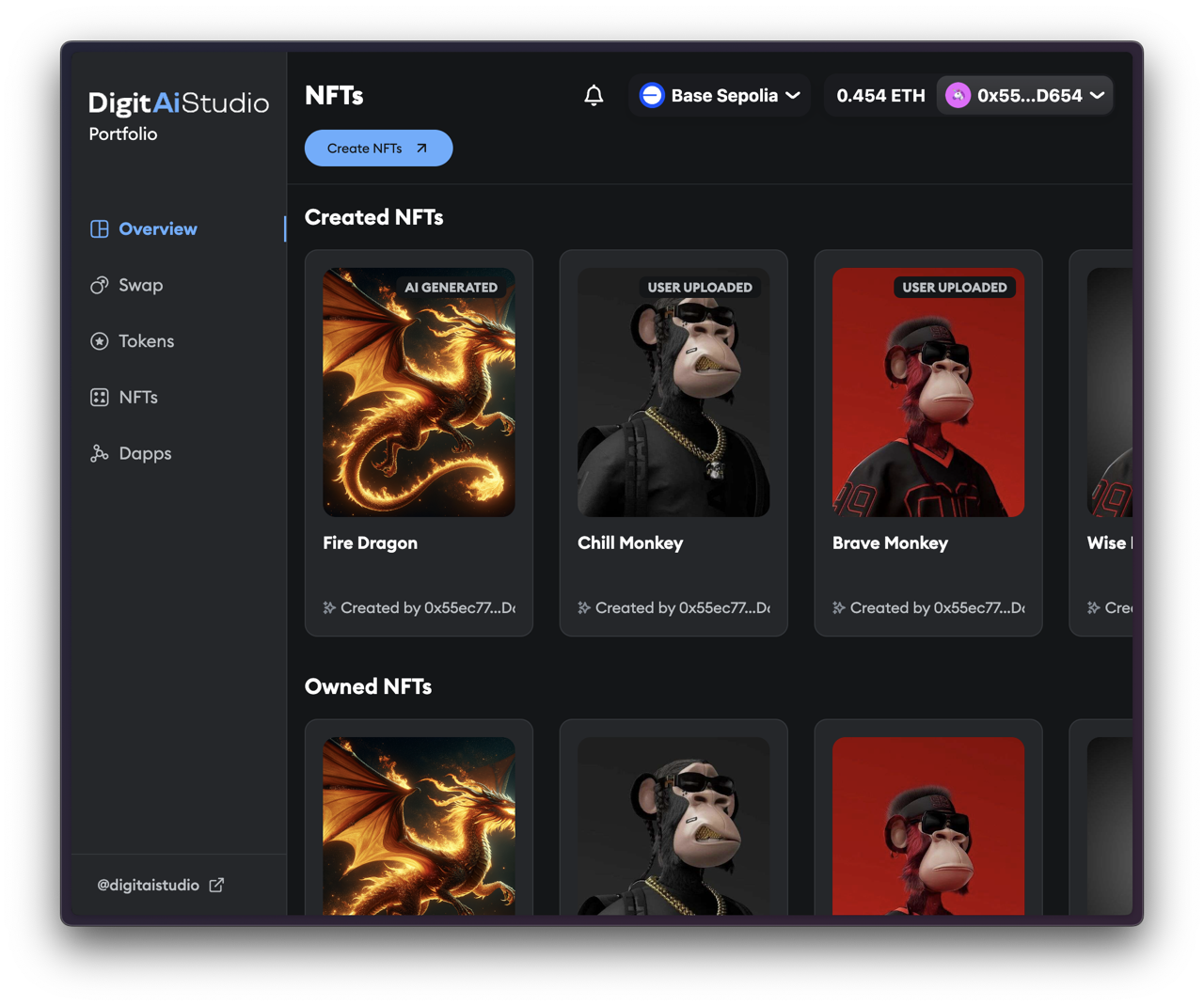Go to the Tokens section
Viewport: 1204px width, 1006px height.
coord(146,341)
